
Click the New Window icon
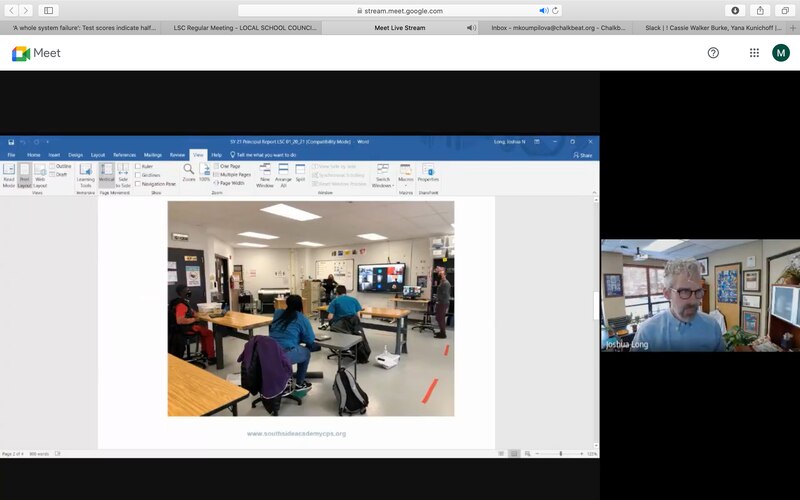coord(265,174)
